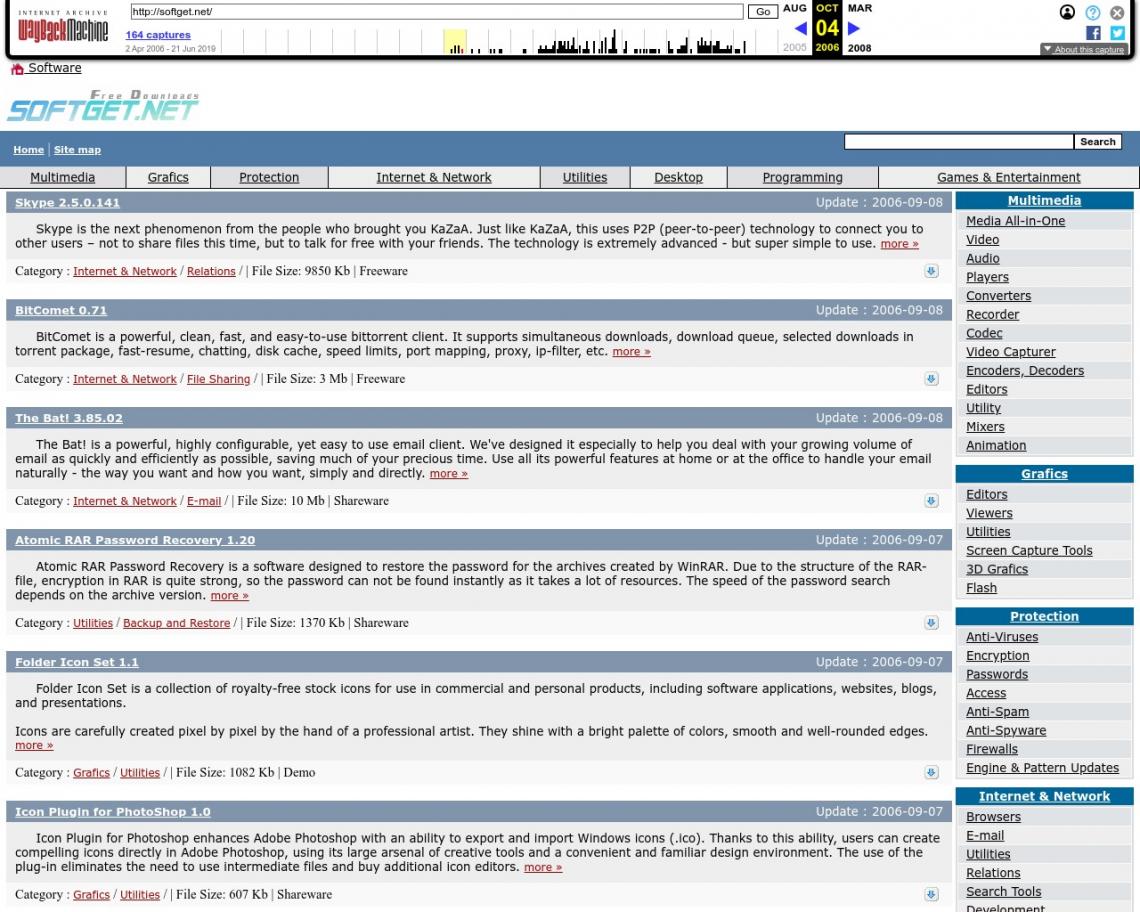Click the Search button
Image resolution: width=1140 pixels, height=912 pixels.
point(1097,142)
